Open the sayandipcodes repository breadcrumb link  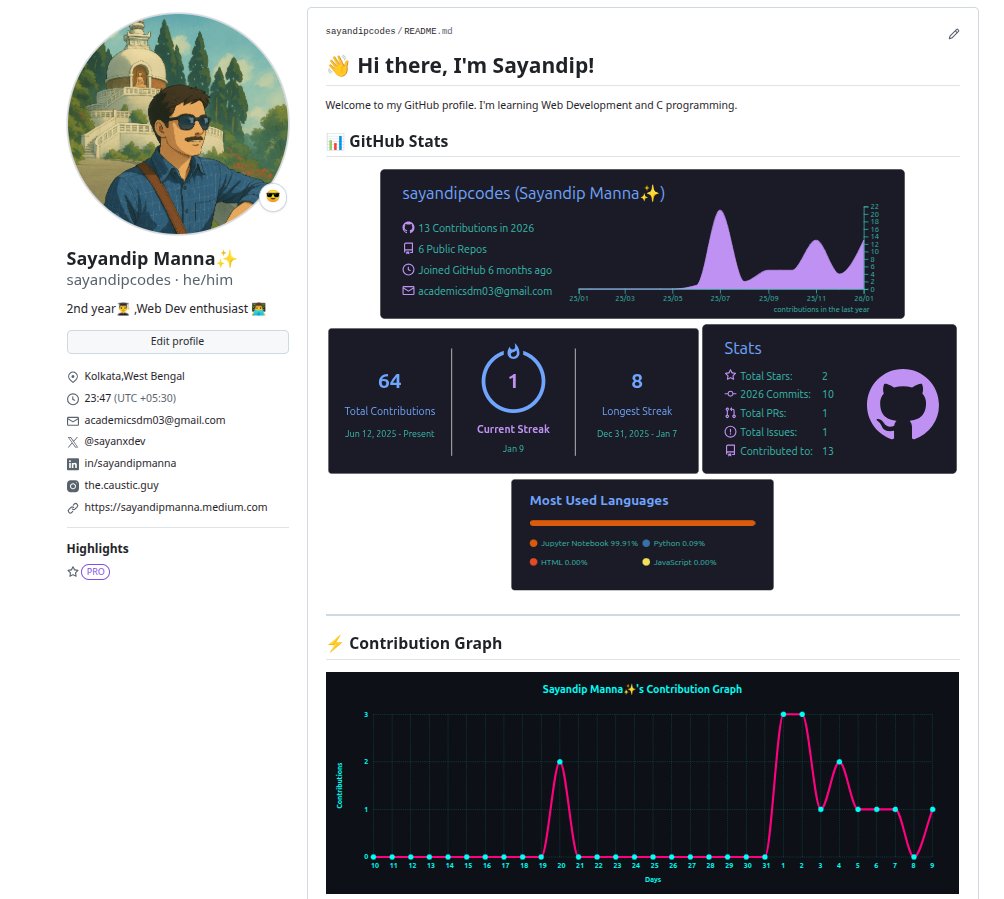click(x=360, y=31)
